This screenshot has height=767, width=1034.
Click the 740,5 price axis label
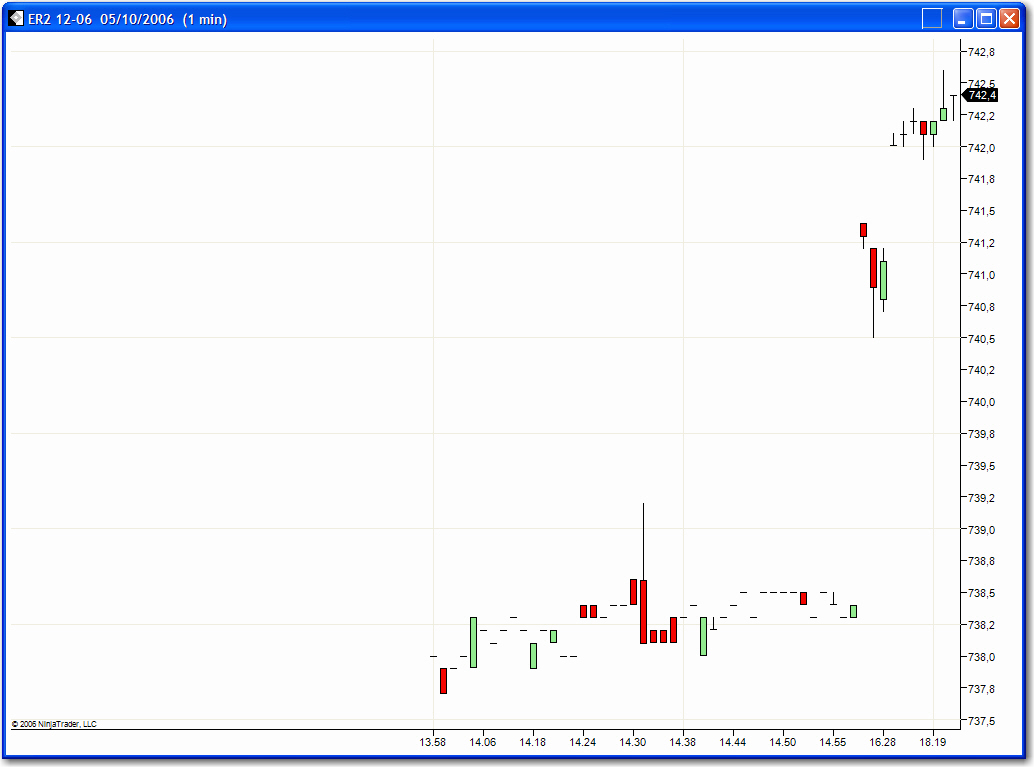(x=981, y=339)
